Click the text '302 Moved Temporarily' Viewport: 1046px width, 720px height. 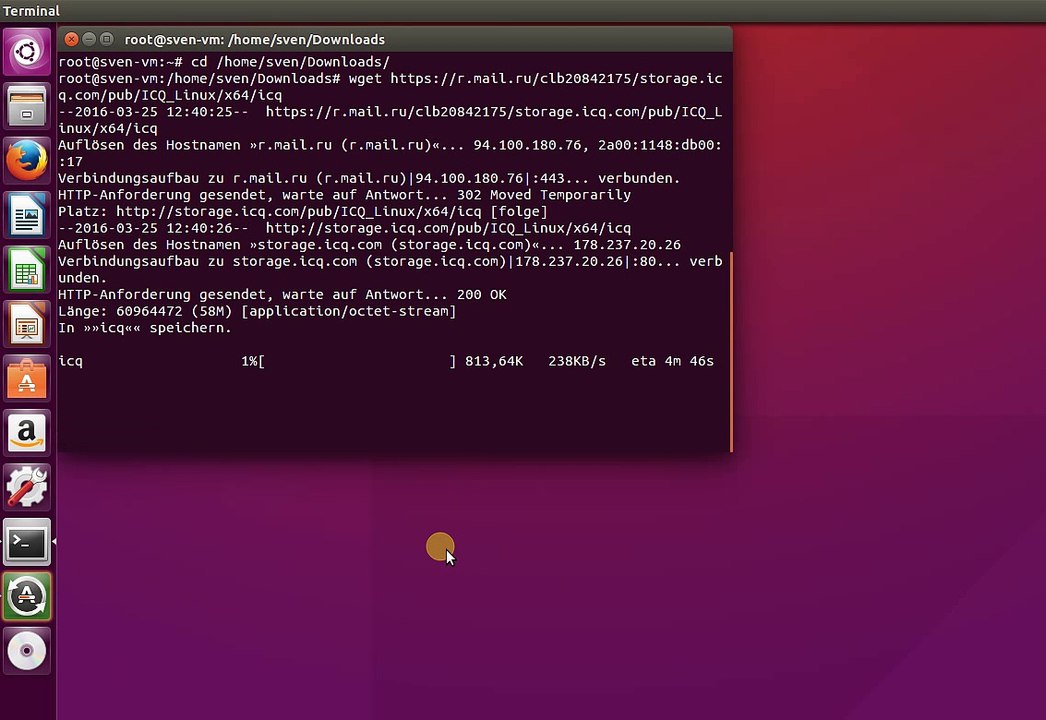pyautogui.click(x=544, y=195)
